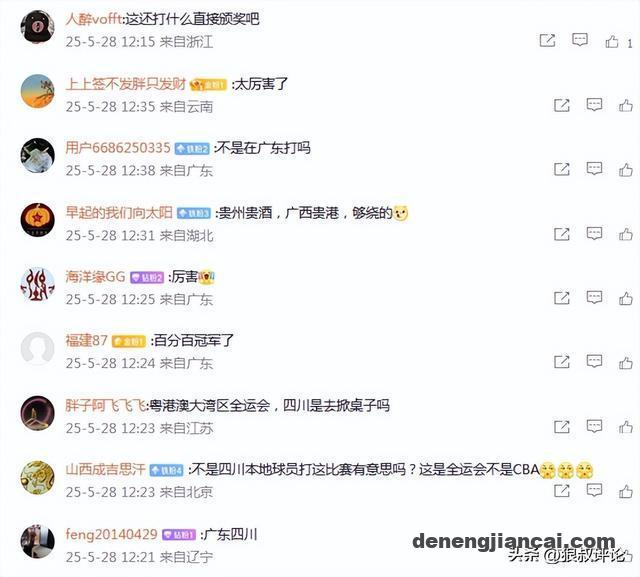Reply to 海洋缘GG's comment
The width and height of the screenshot is (640, 577).
click(594, 297)
